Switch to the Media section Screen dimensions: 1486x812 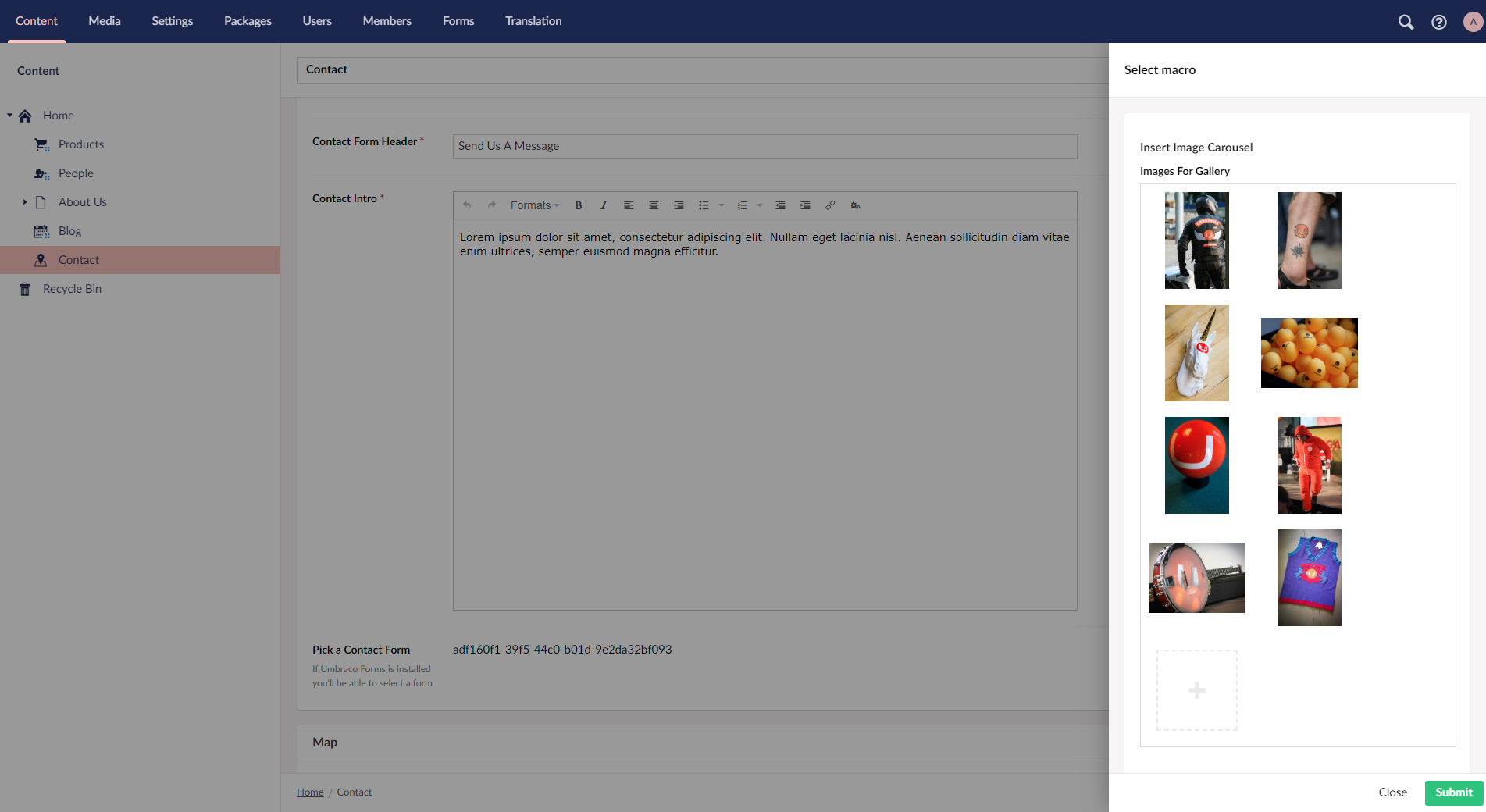click(105, 21)
